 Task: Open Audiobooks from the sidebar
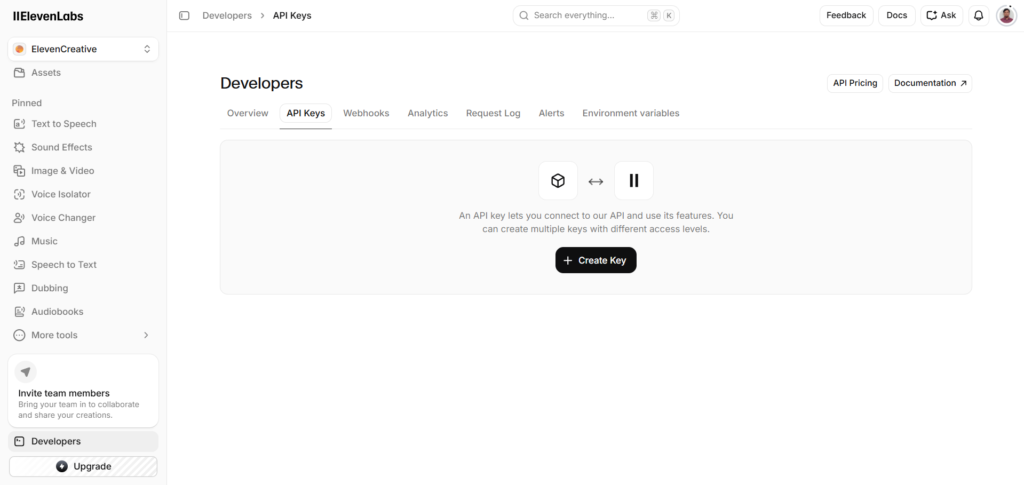83,311
